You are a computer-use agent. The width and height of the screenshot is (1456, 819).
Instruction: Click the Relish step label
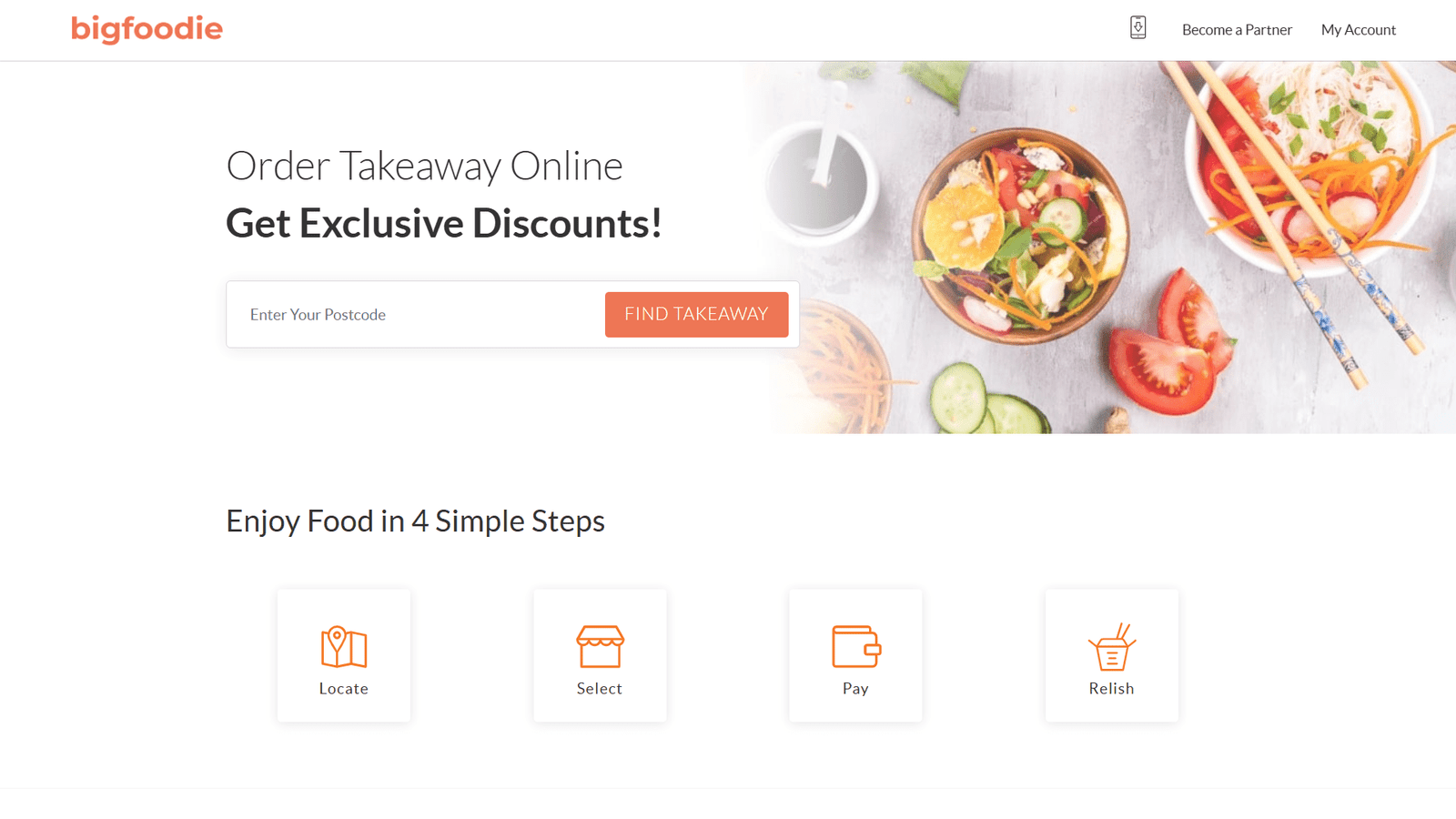(1112, 689)
